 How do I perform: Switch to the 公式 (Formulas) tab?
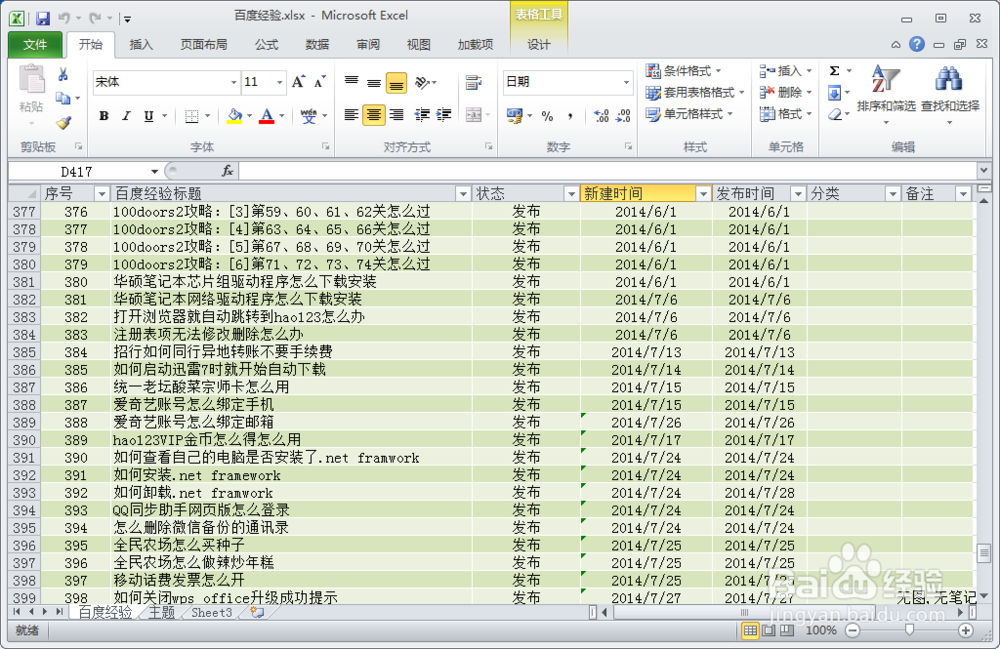pyautogui.click(x=266, y=45)
